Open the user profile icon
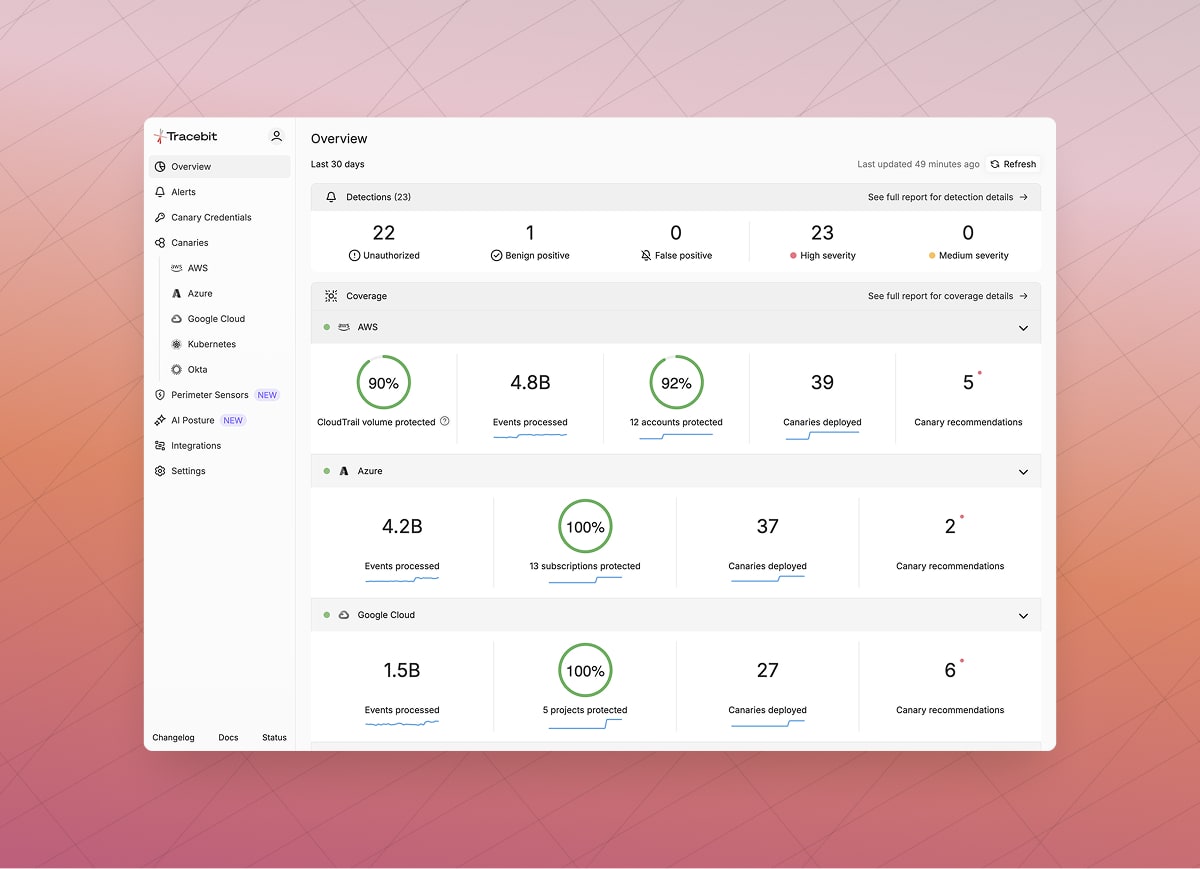The height and width of the screenshot is (869, 1200). click(277, 136)
